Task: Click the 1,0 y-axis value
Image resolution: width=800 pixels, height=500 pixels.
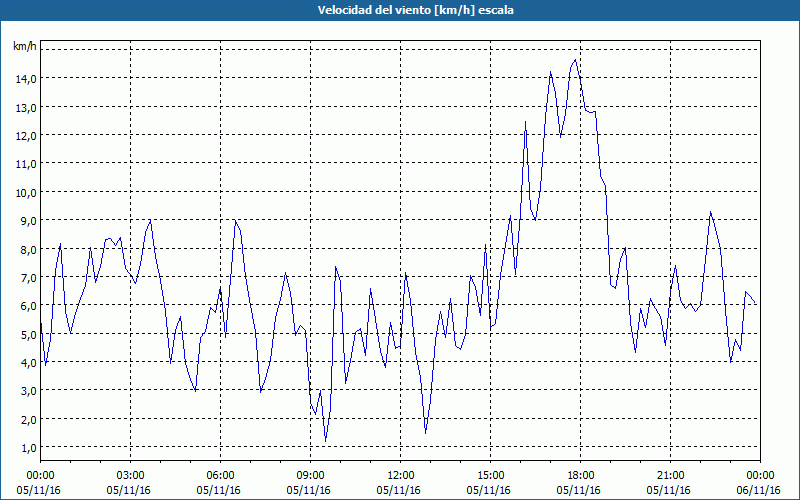Action: coord(28,447)
